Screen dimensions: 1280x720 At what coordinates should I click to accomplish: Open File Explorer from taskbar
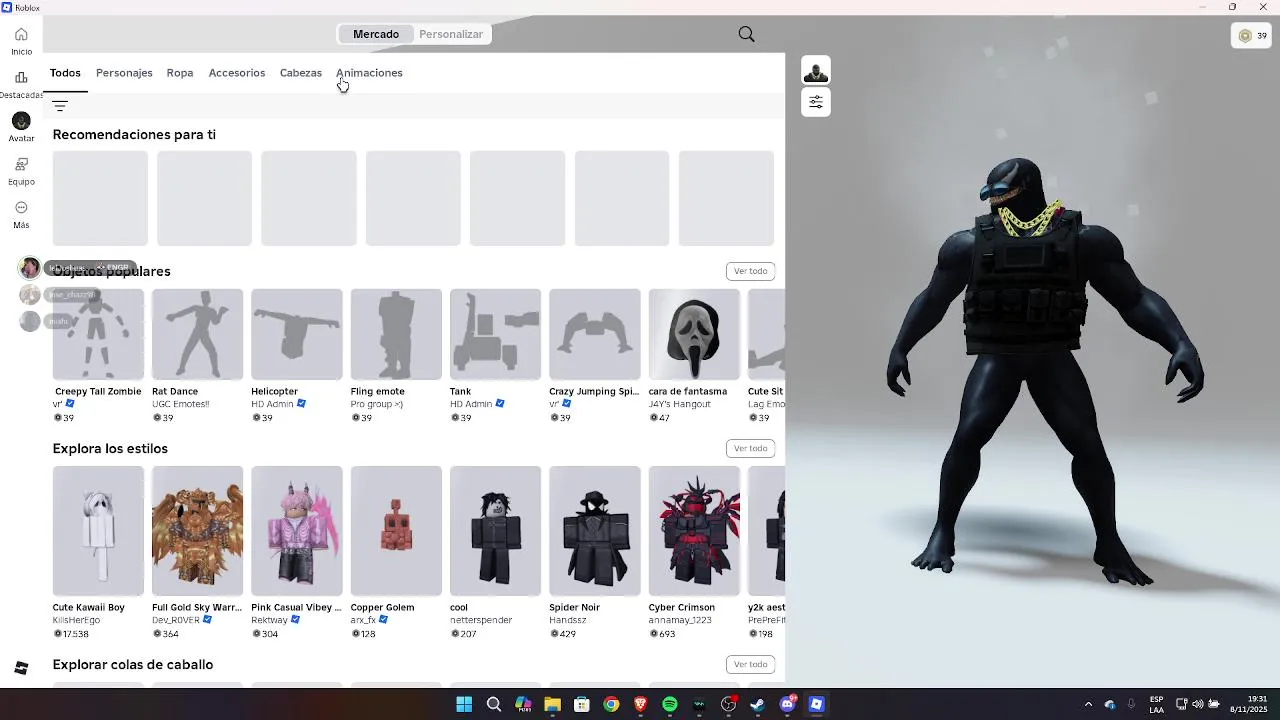[x=552, y=704]
